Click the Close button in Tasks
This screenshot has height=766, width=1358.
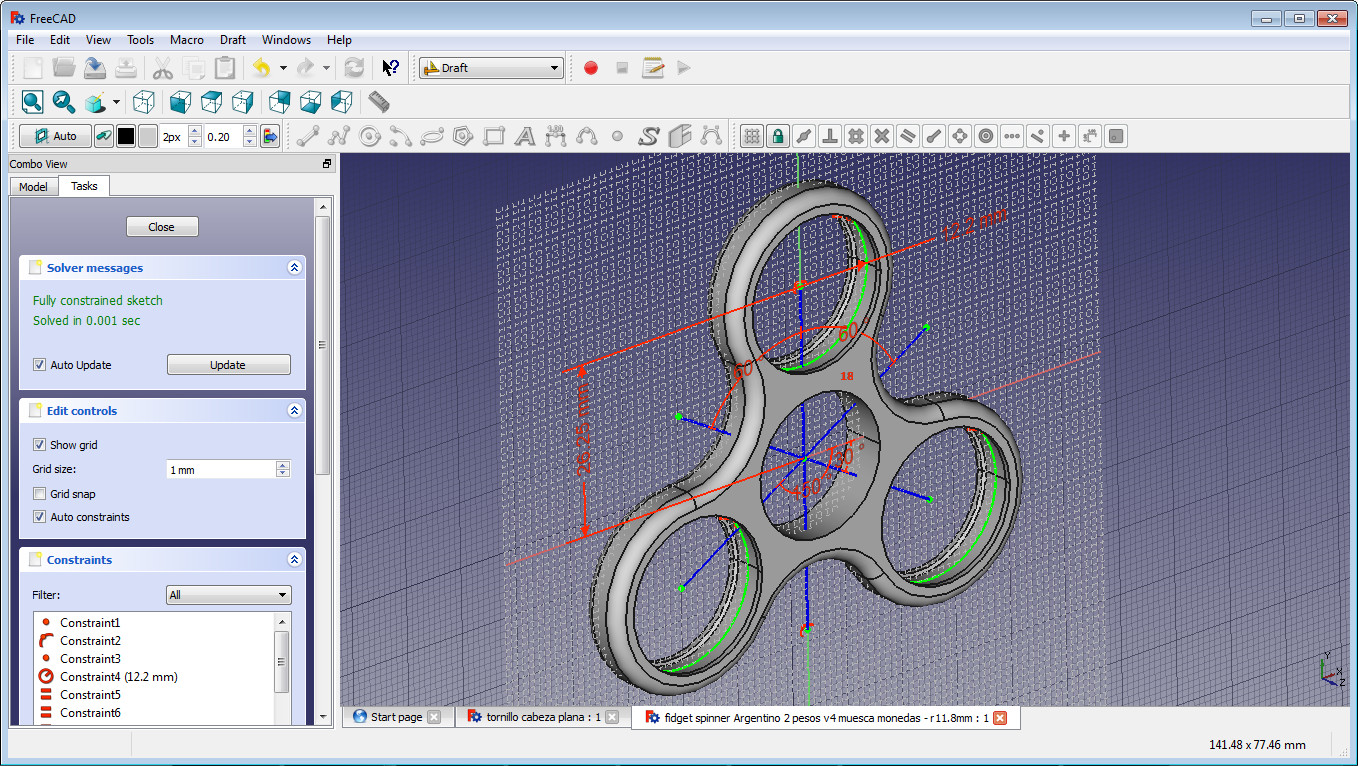tap(162, 227)
